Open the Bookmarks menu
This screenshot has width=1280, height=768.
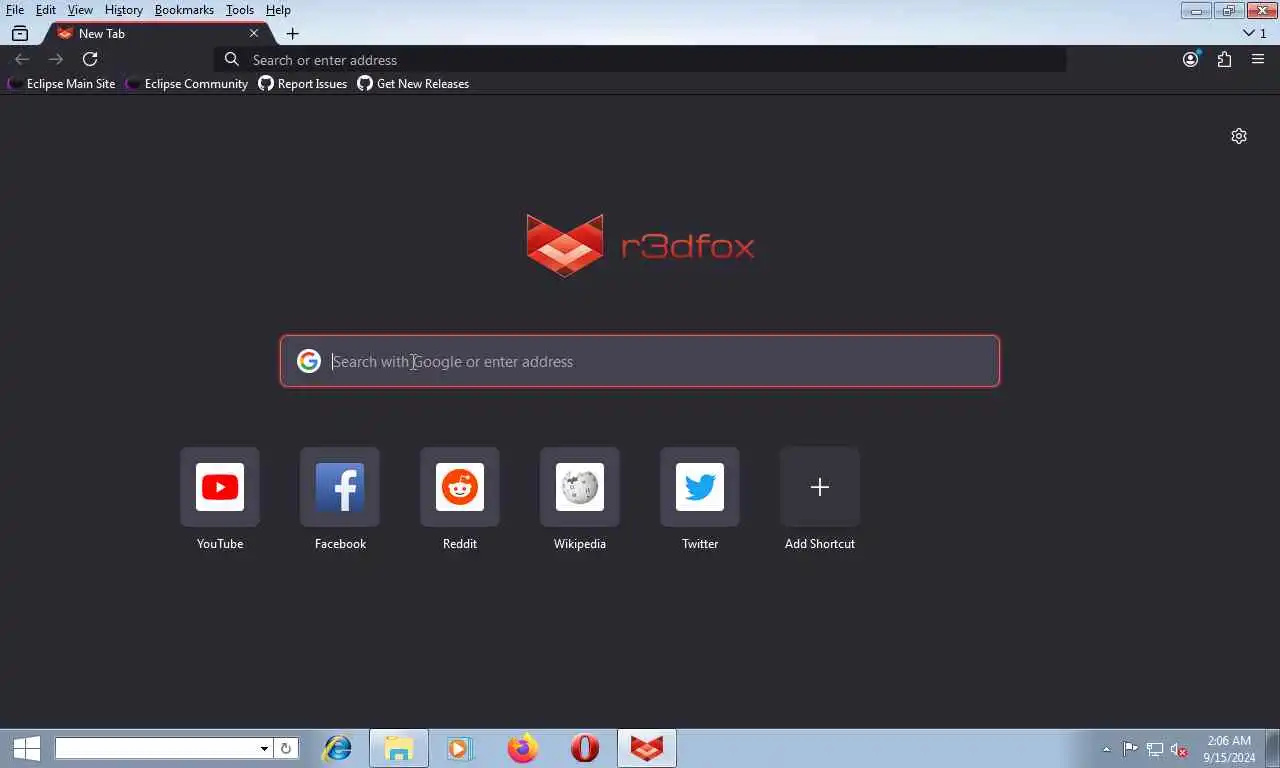184,10
